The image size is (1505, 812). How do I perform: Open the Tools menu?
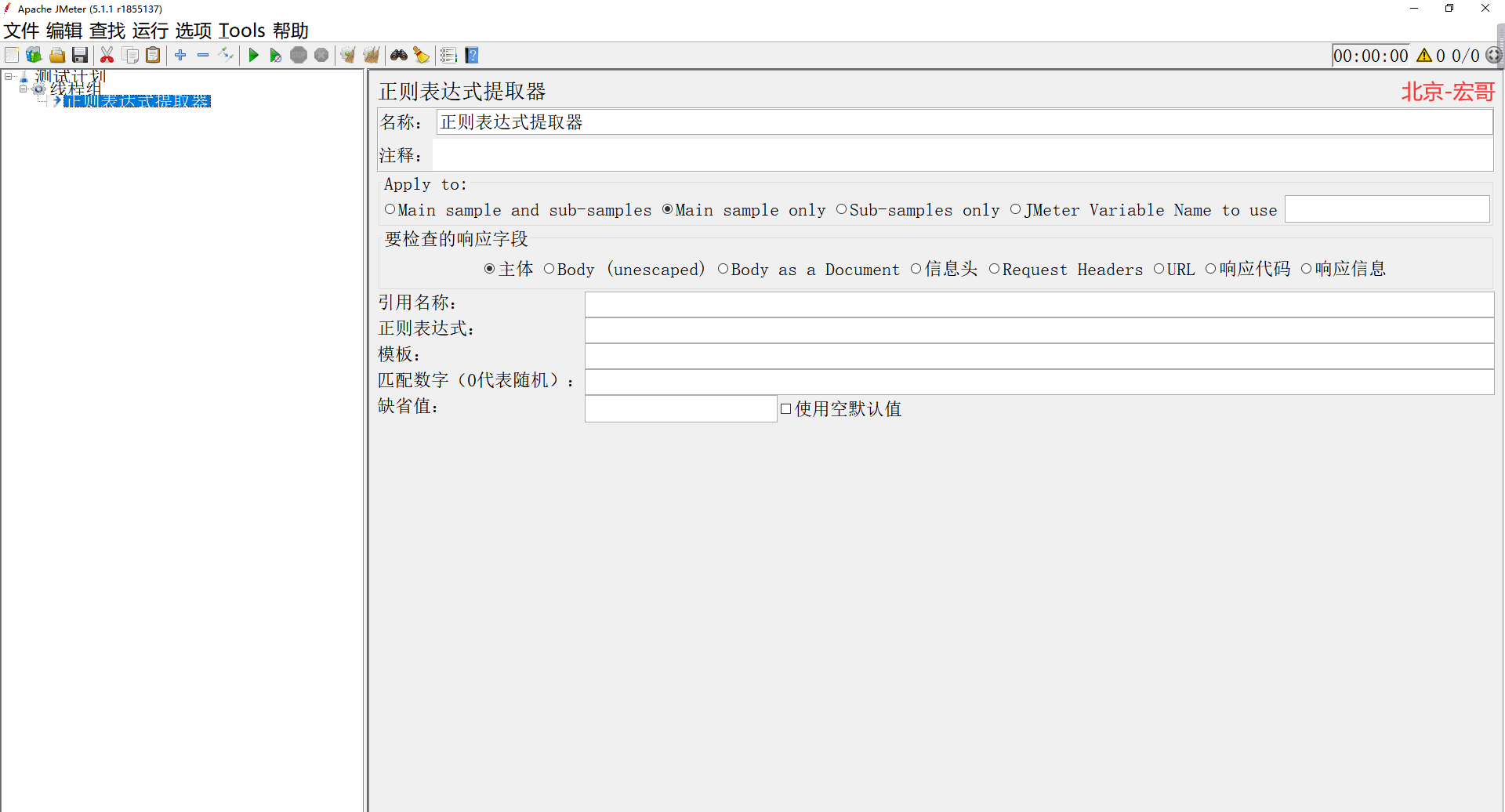(242, 31)
